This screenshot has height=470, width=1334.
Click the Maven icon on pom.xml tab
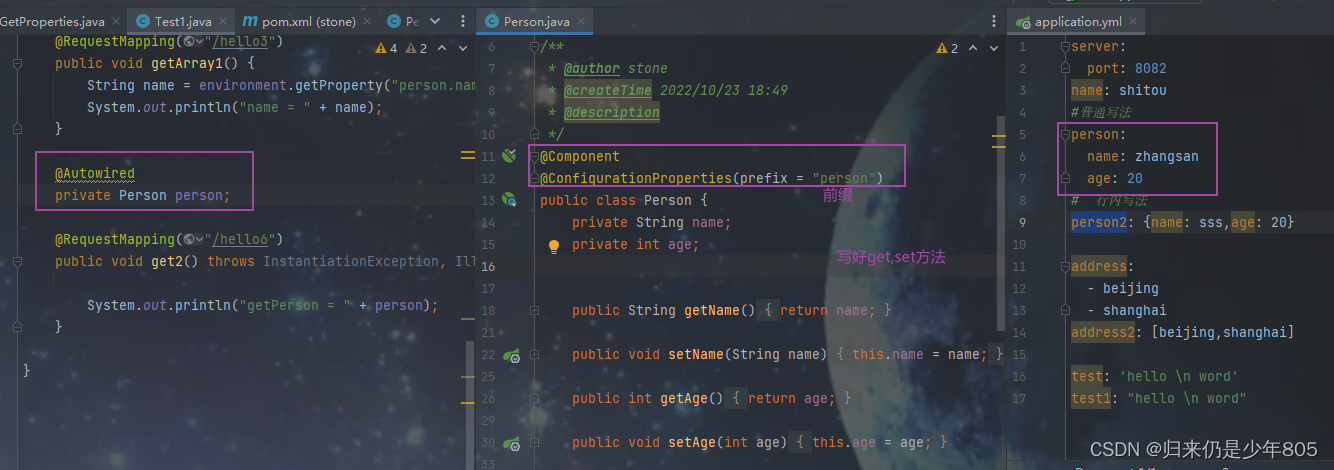click(x=250, y=21)
